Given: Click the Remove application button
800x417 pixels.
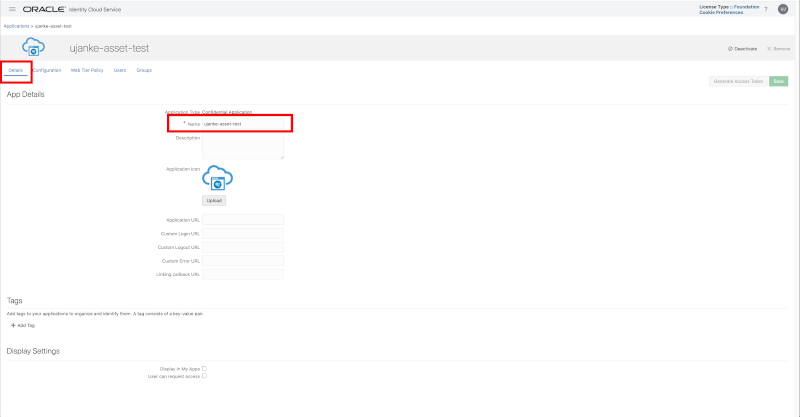Looking at the screenshot, I should 778,48.
